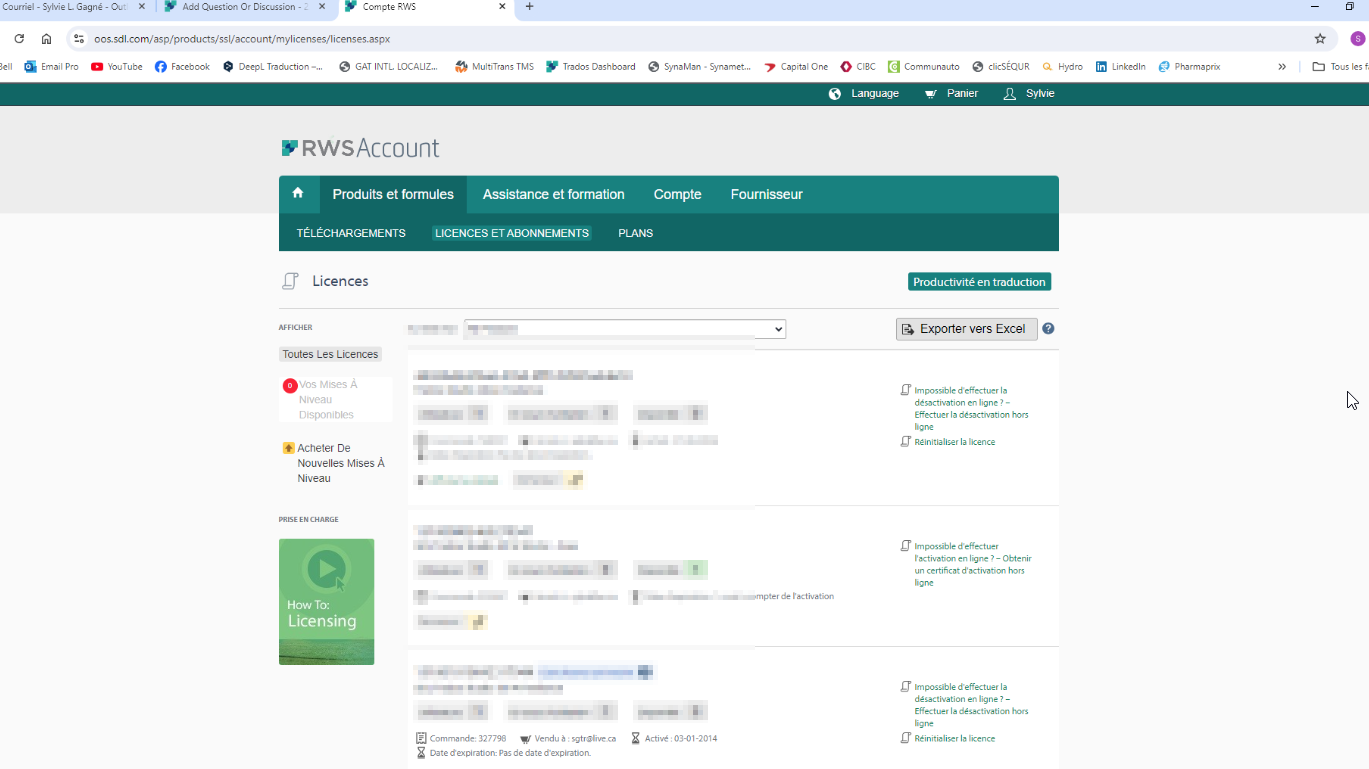
Task: Open the Language globe selector
Action: (x=864, y=94)
